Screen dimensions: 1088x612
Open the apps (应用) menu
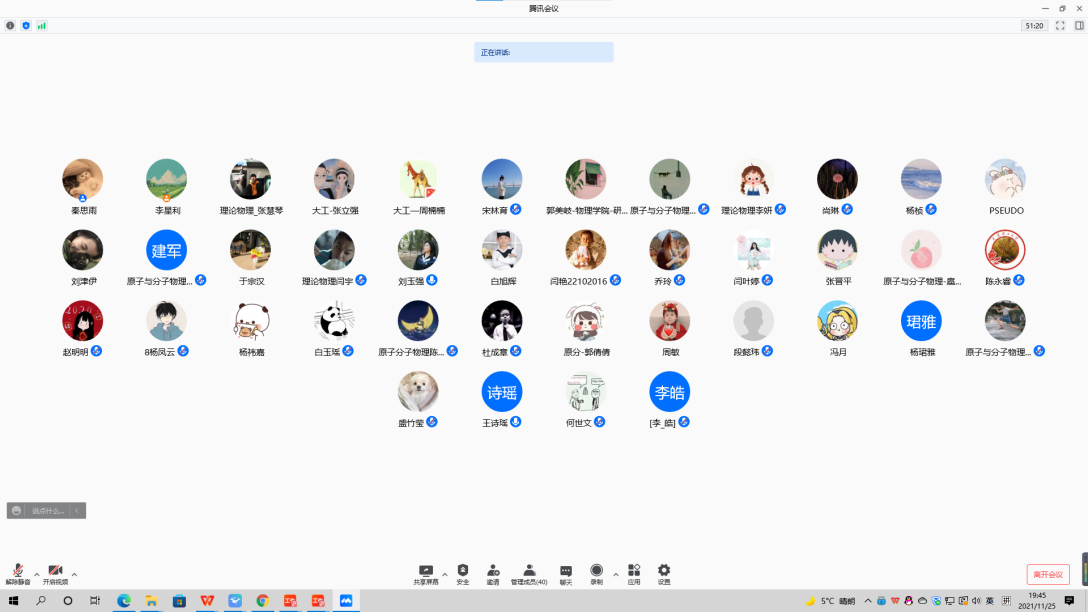coord(634,572)
